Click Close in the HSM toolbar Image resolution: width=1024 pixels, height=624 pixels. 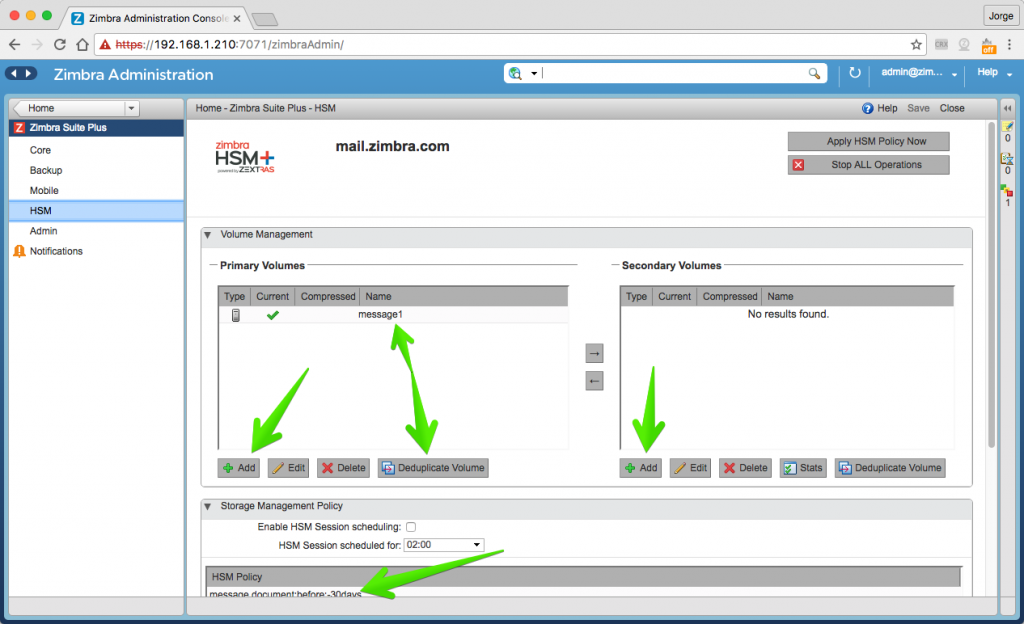tap(952, 108)
